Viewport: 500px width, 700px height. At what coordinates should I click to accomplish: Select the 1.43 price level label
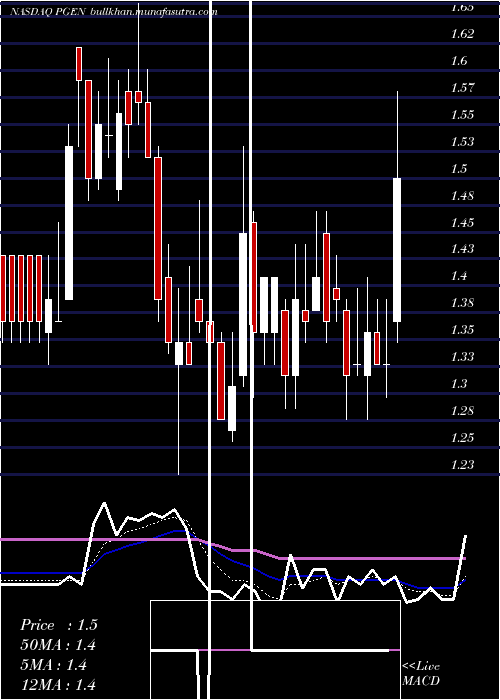462,249
